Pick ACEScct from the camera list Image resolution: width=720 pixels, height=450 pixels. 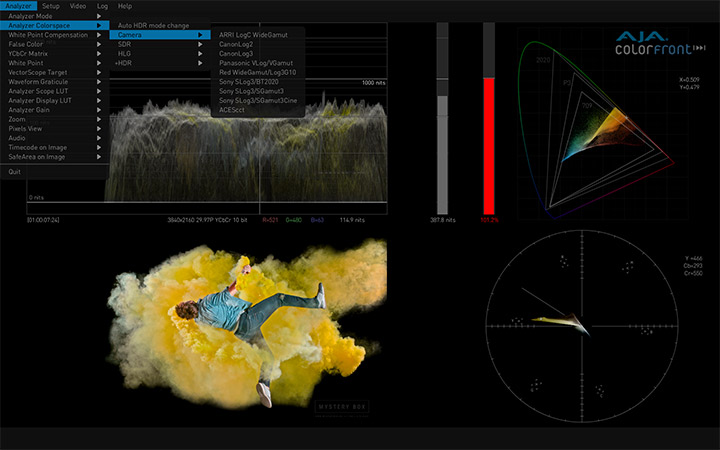pyautogui.click(x=235, y=109)
